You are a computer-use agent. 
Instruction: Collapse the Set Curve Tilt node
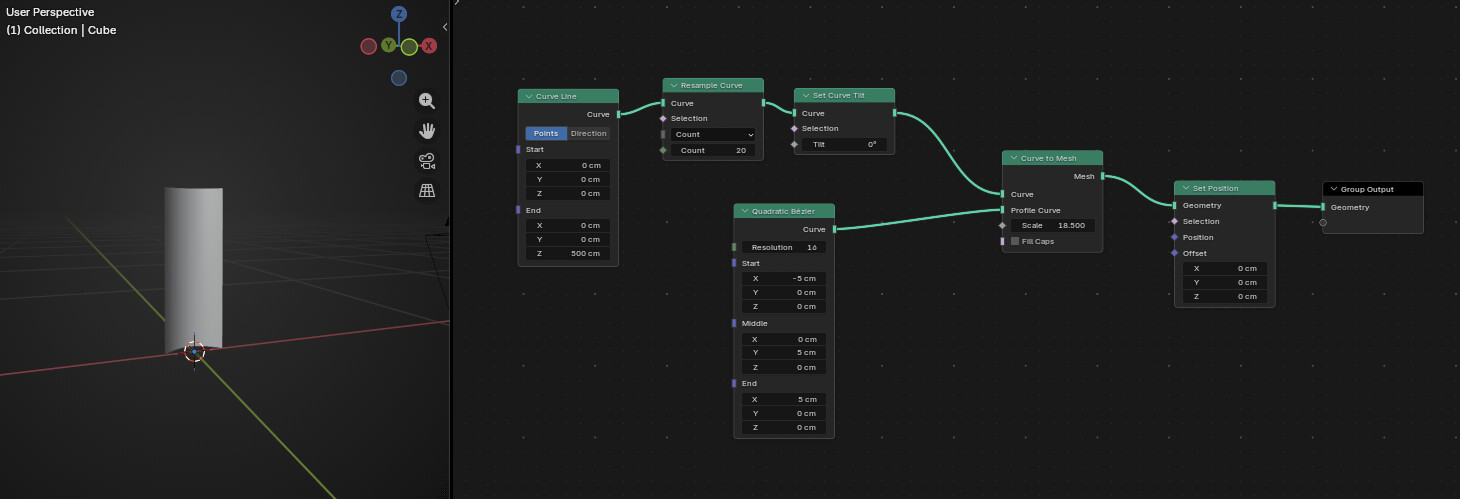[x=806, y=96]
